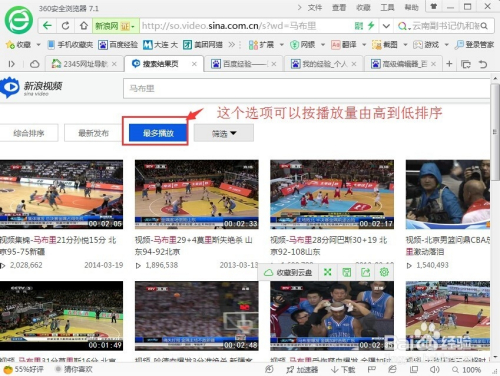Open 手机收藏夹 bookmark
Image resolution: width=500 pixels, height=376 pixels.
[70, 45]
